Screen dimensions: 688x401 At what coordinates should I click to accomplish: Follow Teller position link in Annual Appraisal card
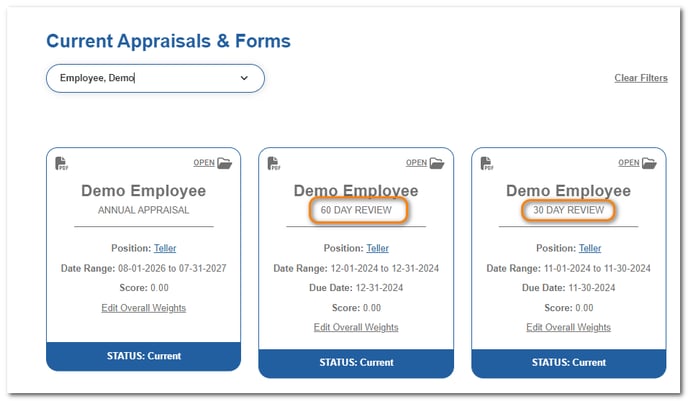tap(165, 248)
